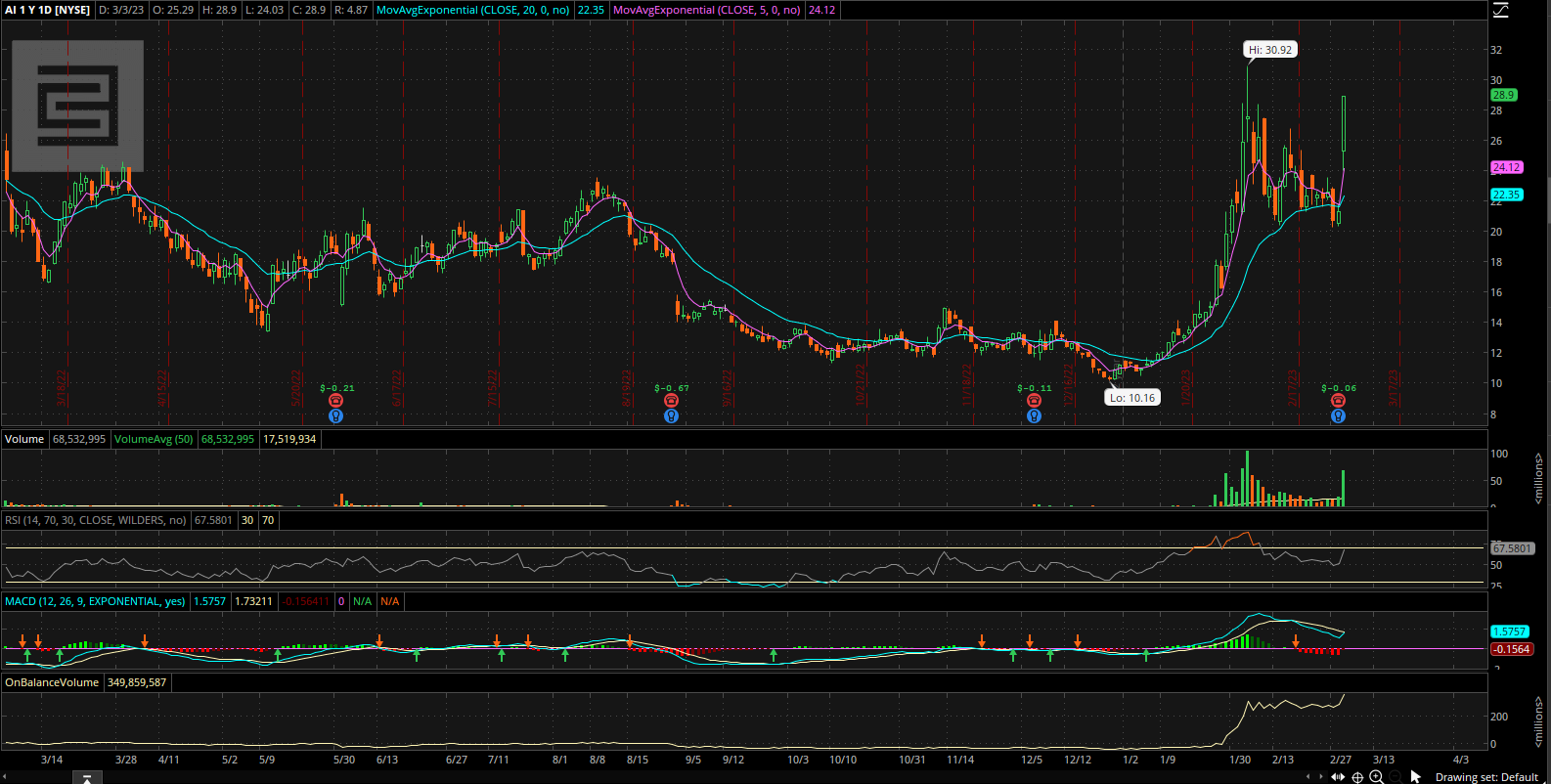1551x784 pixels.
Task: Select the pointer cursor tool
Action: pyautogui.click(x=1415, y=776)
